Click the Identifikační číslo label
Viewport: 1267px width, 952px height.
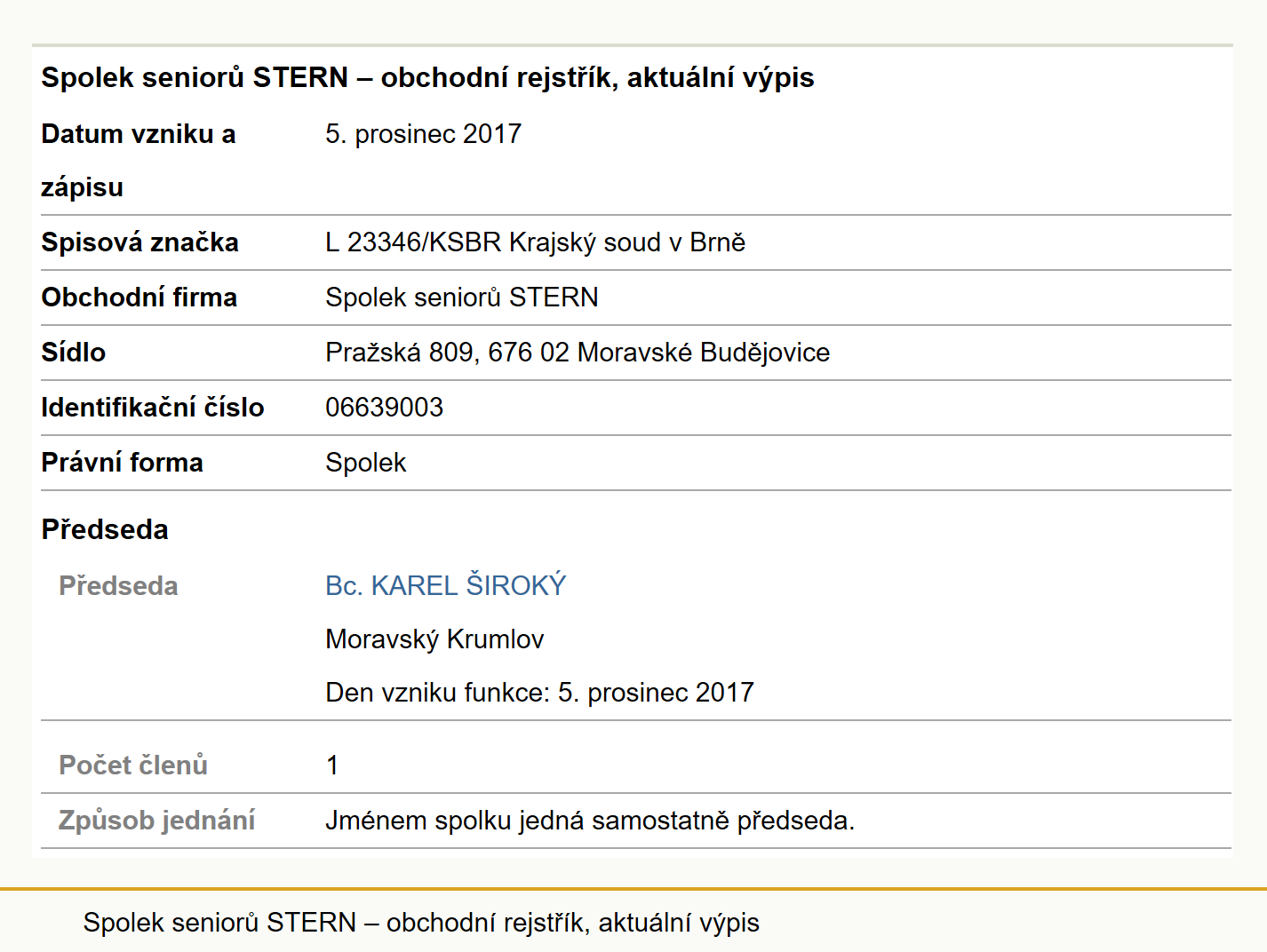point(153,408)
